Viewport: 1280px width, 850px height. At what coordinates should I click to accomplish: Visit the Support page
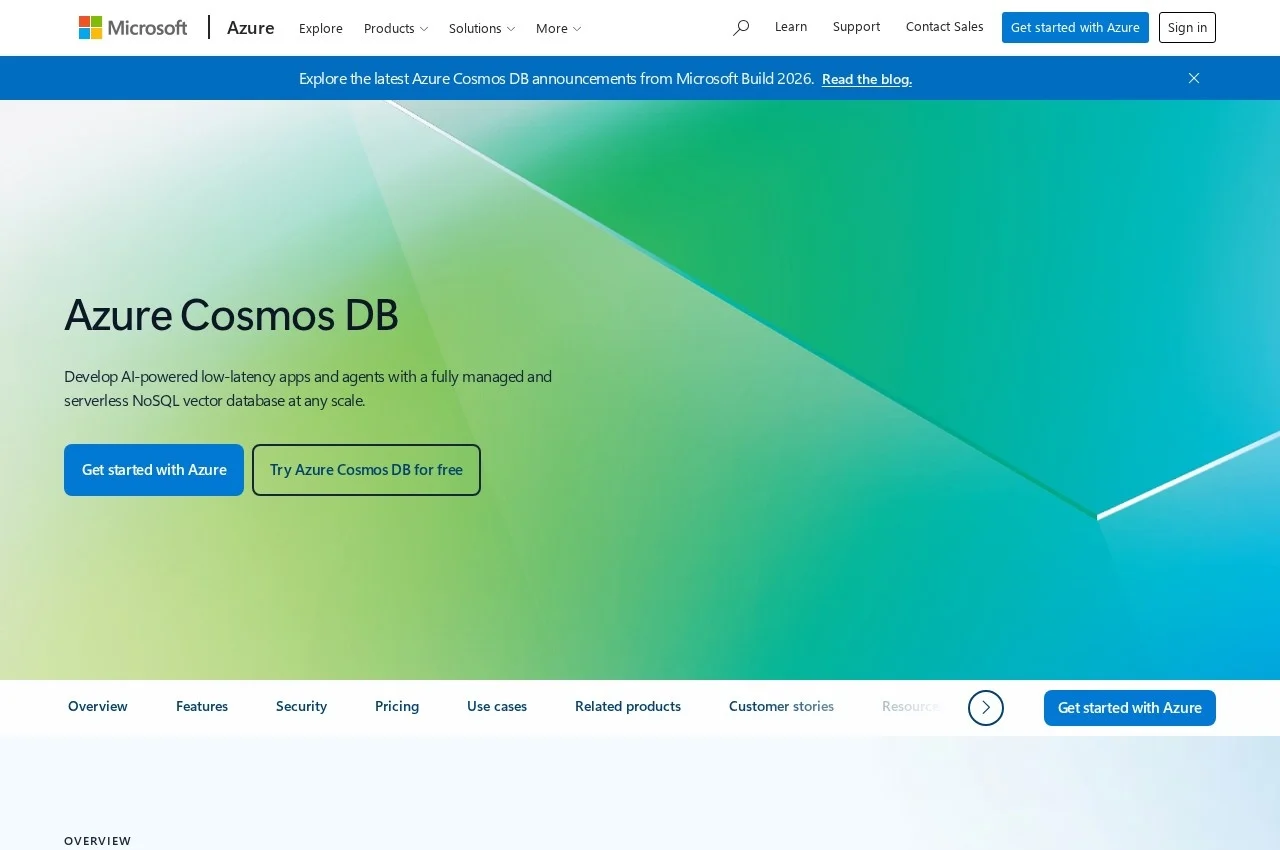[857, 27]
